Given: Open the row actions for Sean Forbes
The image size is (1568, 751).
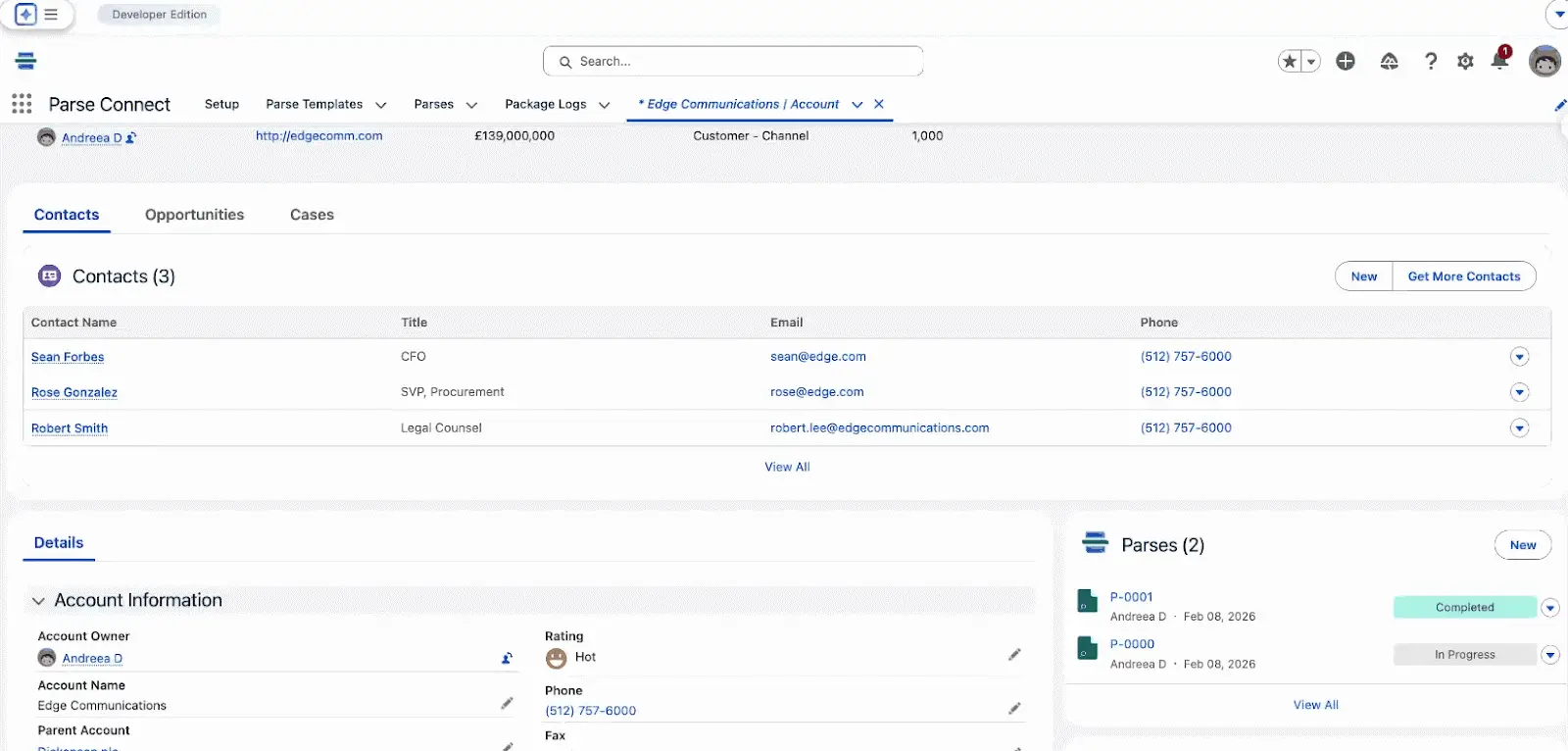Looking at the screenshot, I should click(x=1519, y=357).
